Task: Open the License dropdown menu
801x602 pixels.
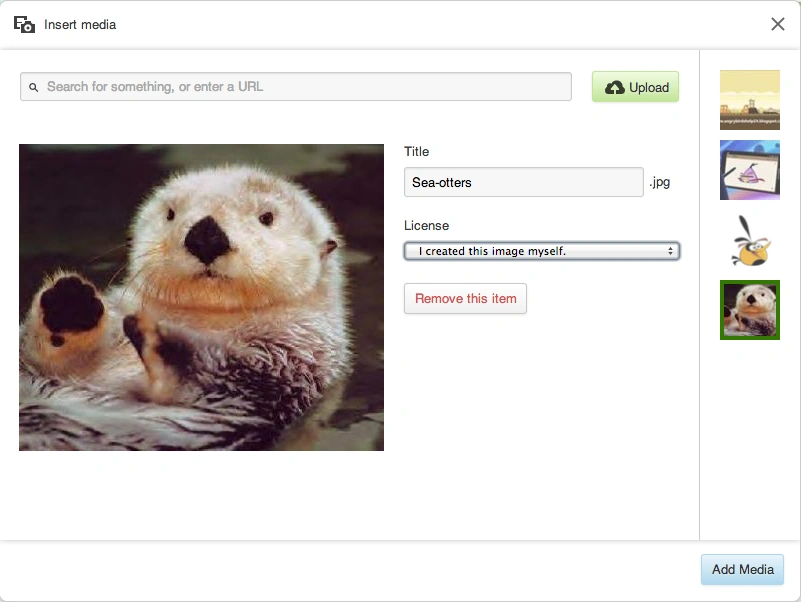Action: pos(541,251)
